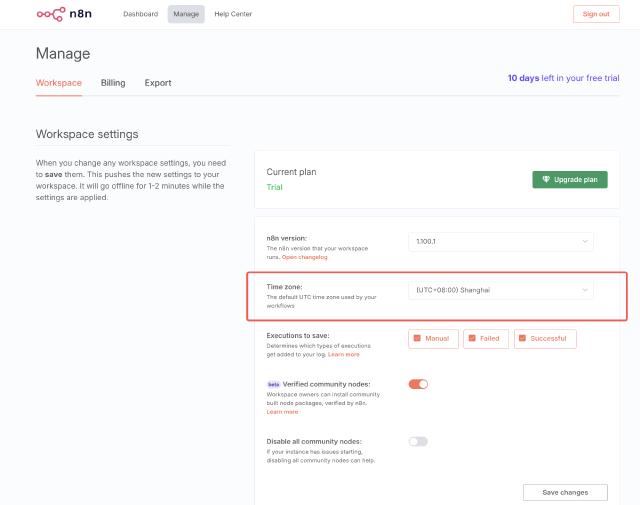The height and width of the screenshot is (505, 640).
Task: Click the n8n logo icon
Action: click(49, 14)
